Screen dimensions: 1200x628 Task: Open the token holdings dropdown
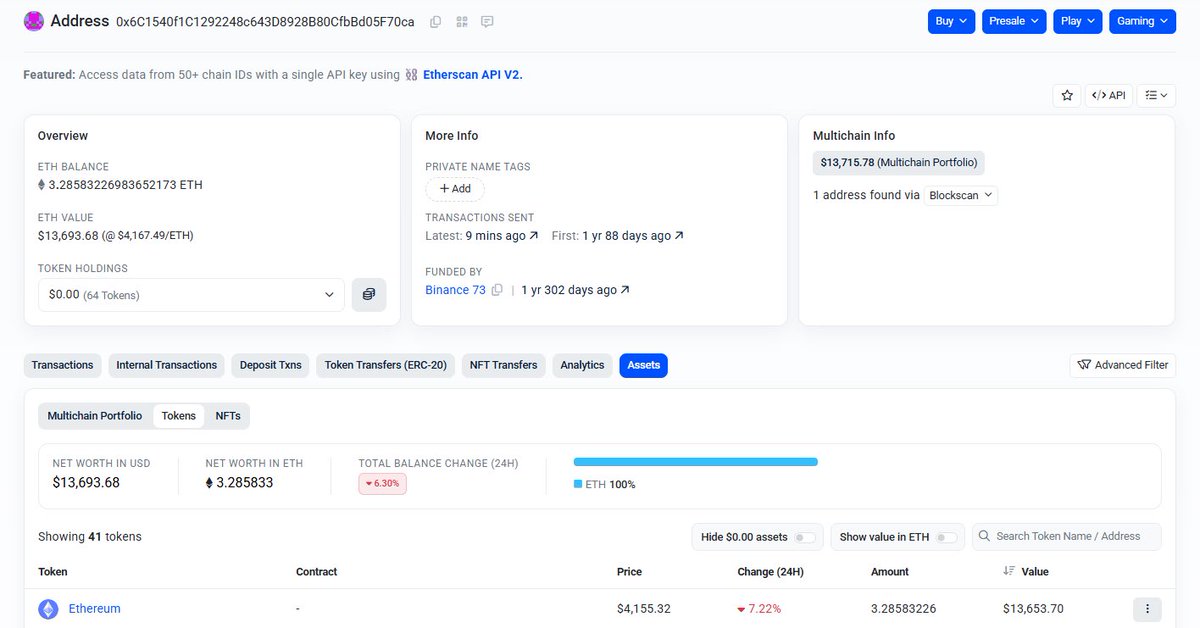191,295
